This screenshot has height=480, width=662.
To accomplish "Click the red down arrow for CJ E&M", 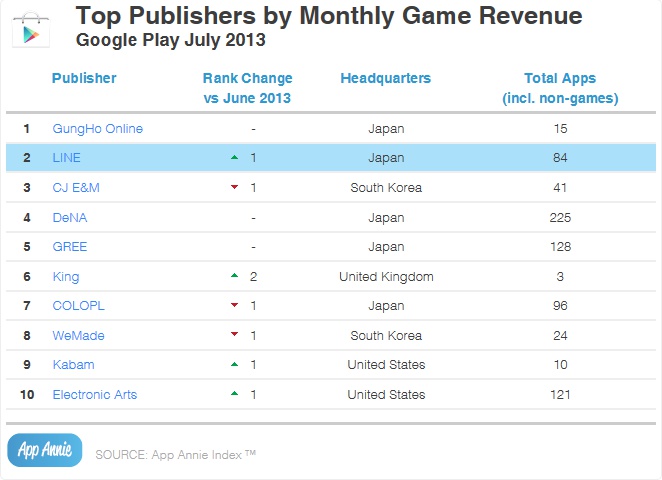I will pos(233,188).
